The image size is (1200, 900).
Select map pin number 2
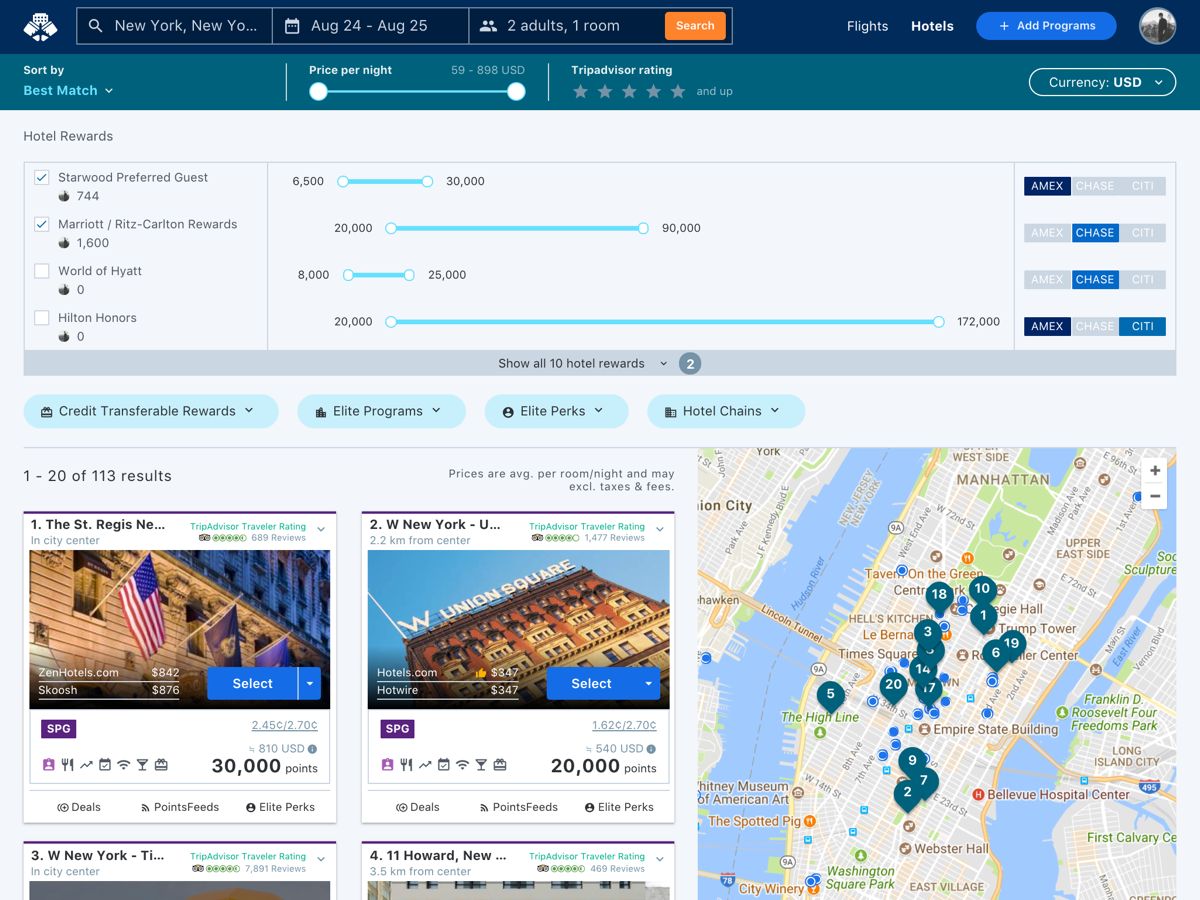(x=907, y=794)
